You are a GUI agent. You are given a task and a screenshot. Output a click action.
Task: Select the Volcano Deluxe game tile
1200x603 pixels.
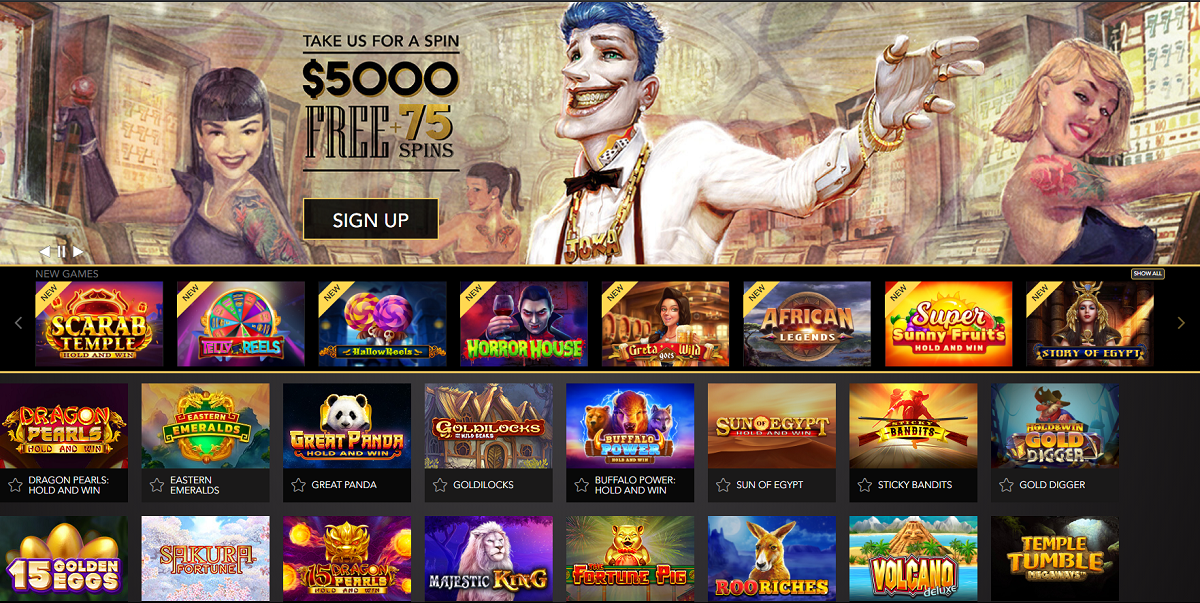pos(913,558)
